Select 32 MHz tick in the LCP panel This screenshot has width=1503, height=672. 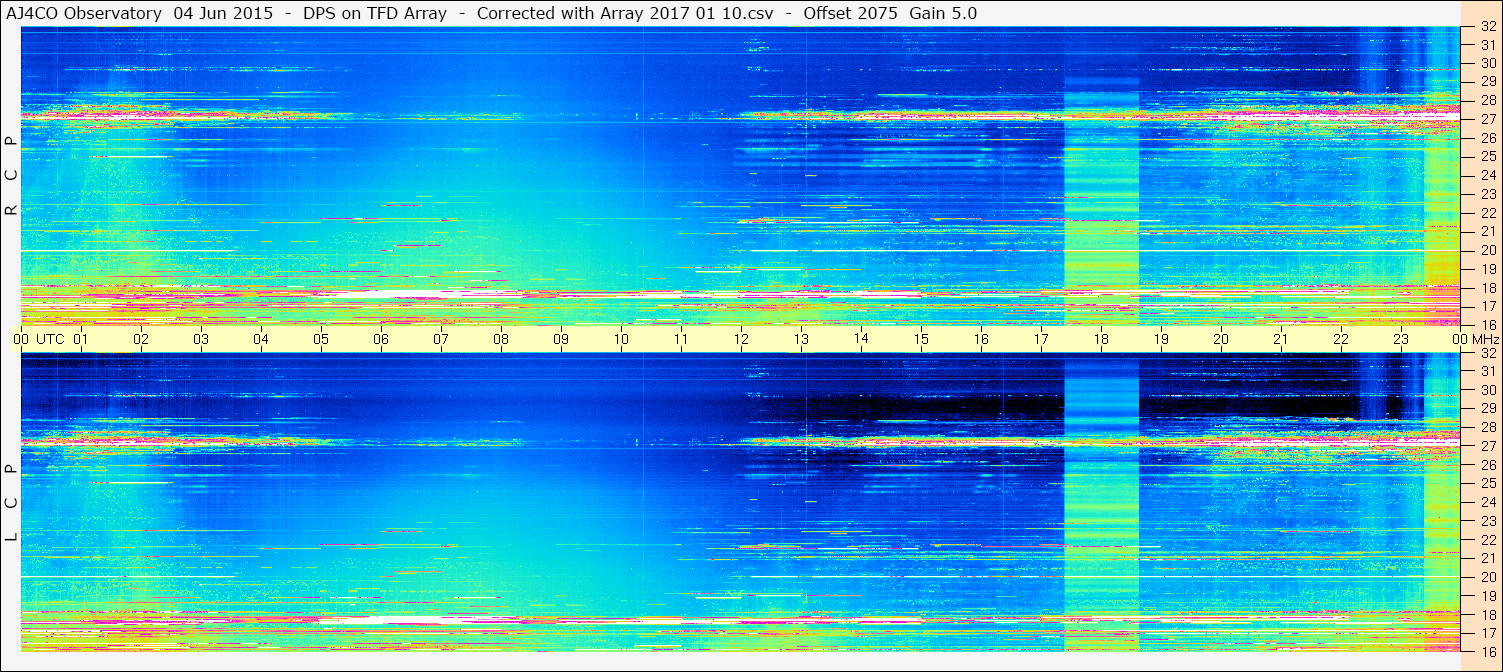(x=1487, y=353)
